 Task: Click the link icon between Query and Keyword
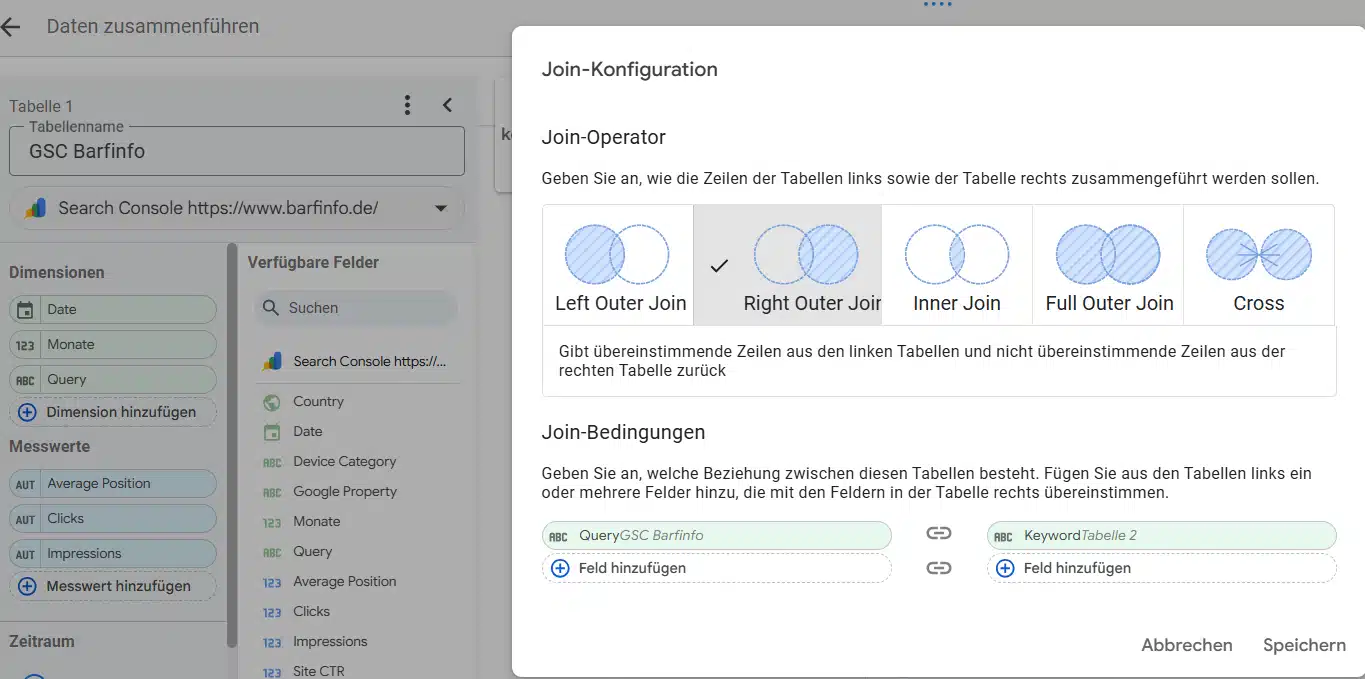click(x=938, y=533)
